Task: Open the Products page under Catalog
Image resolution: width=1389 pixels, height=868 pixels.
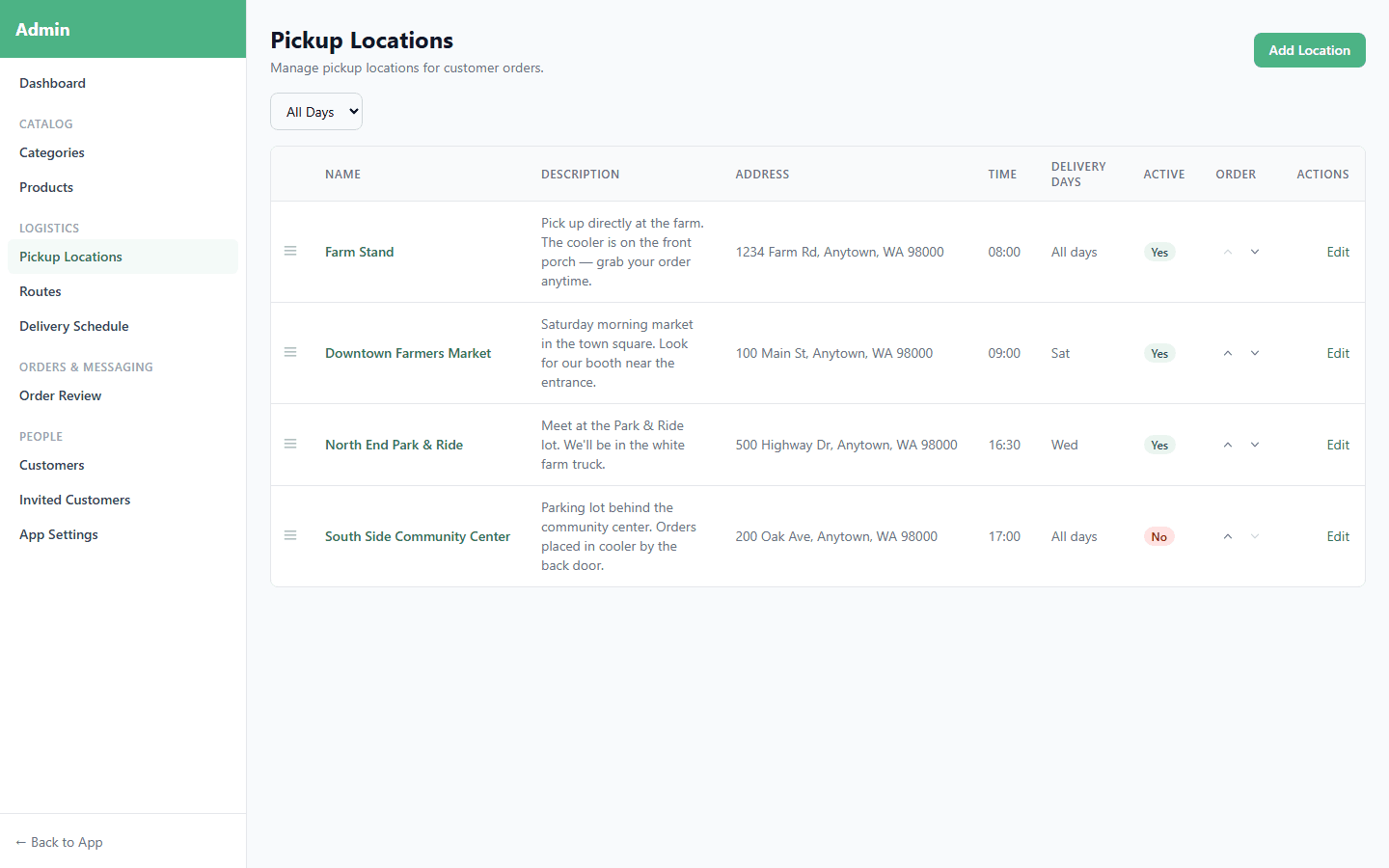Action: point(45,186)
